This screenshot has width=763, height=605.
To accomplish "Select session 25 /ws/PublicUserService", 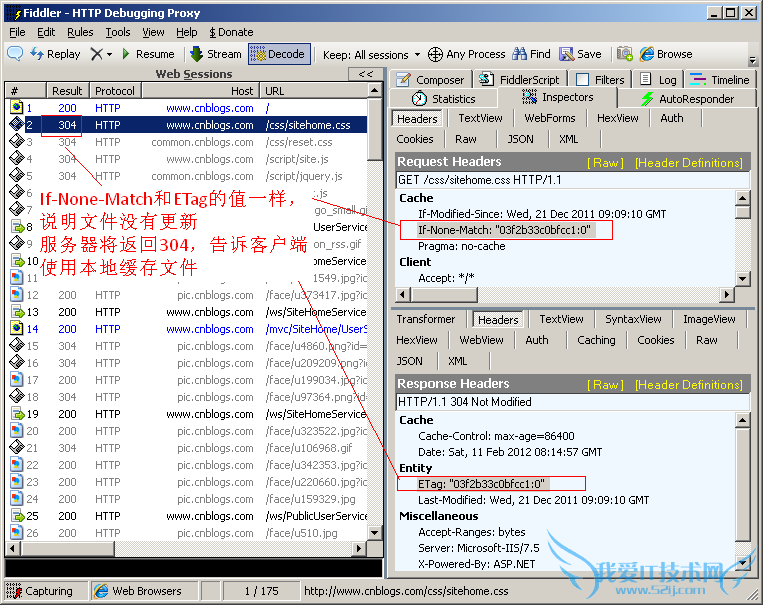I will pos(188,515).
